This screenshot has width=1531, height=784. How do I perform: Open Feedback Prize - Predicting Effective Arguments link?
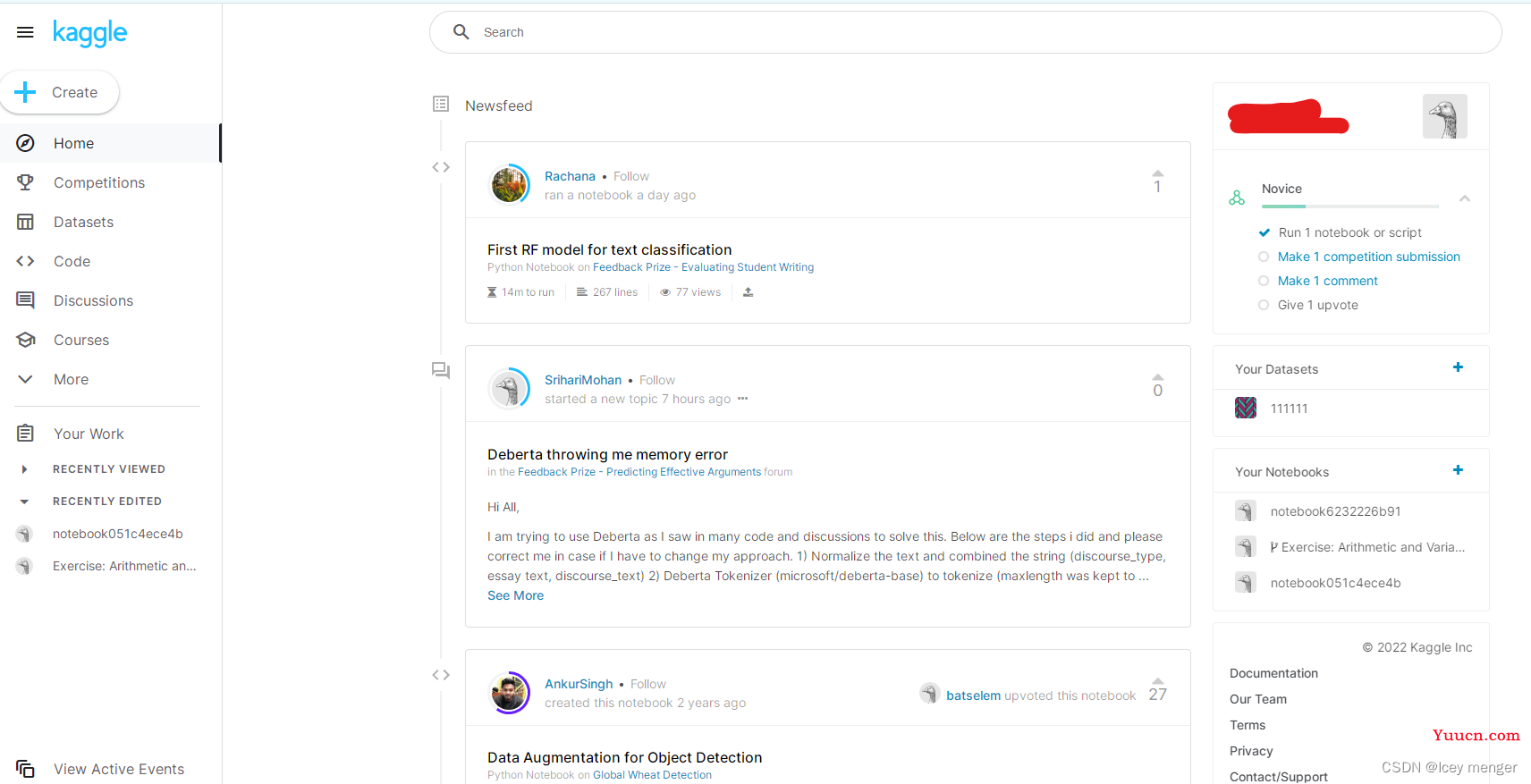tap(639, 472)
